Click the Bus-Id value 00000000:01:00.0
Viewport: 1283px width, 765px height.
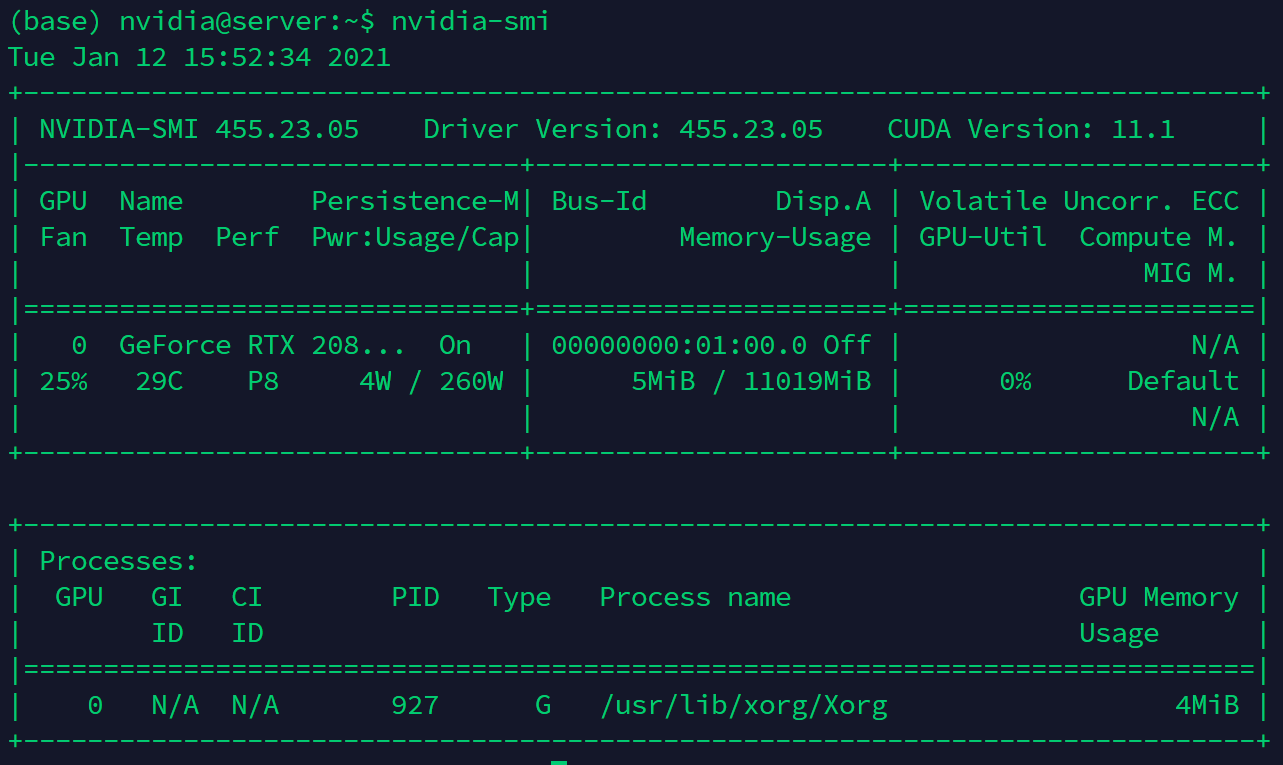679,345
